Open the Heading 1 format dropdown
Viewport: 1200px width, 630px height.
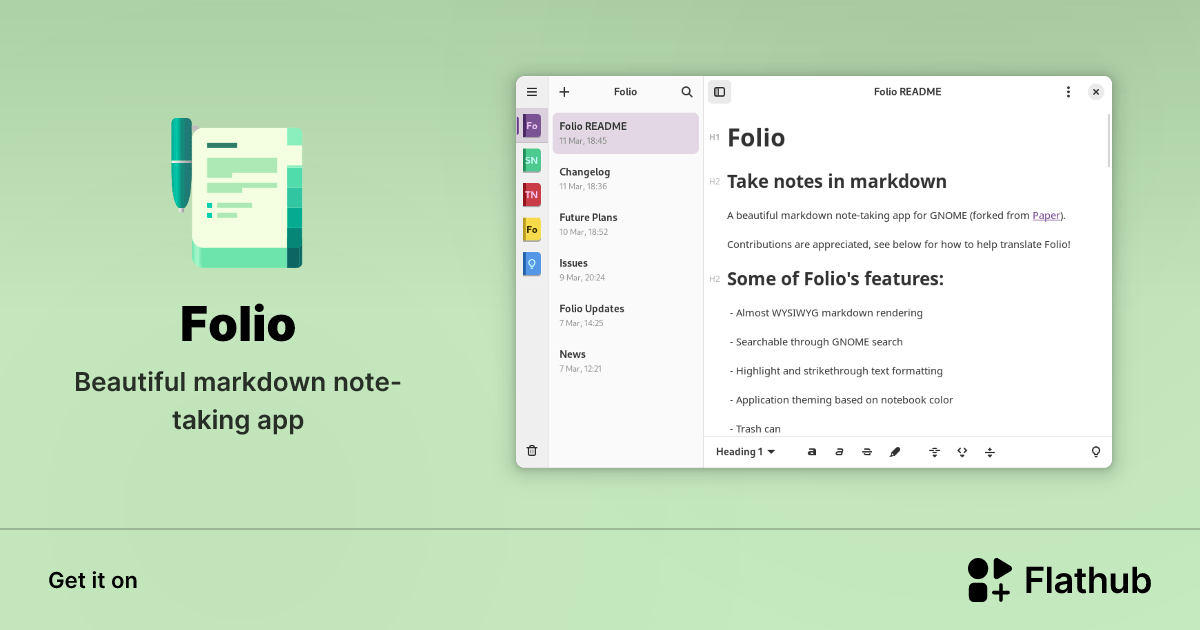pyautogui.click(x=745, y=452)
